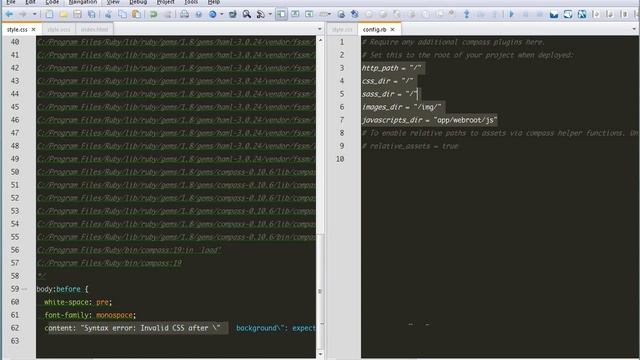Screen dimensions: 640x360
Task: Open the Code menu
Action: point(52,2)
